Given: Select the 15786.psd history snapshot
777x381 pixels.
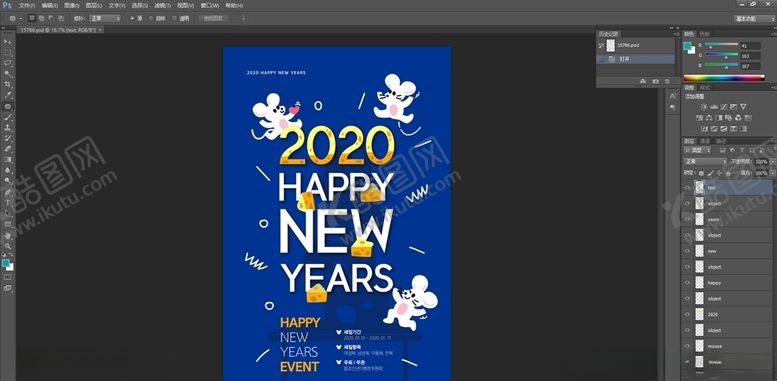Looking at the screenshot, I should coord(636,45).
